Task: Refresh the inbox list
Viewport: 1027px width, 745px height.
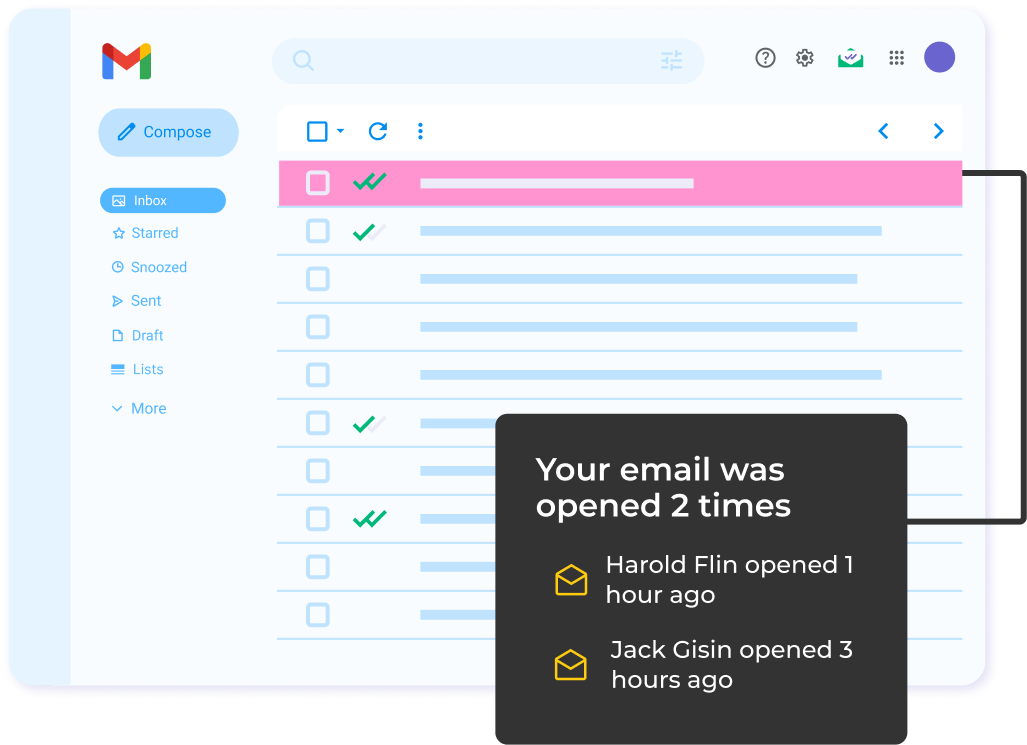Action: pyautogui.click(x=378, y=131)
